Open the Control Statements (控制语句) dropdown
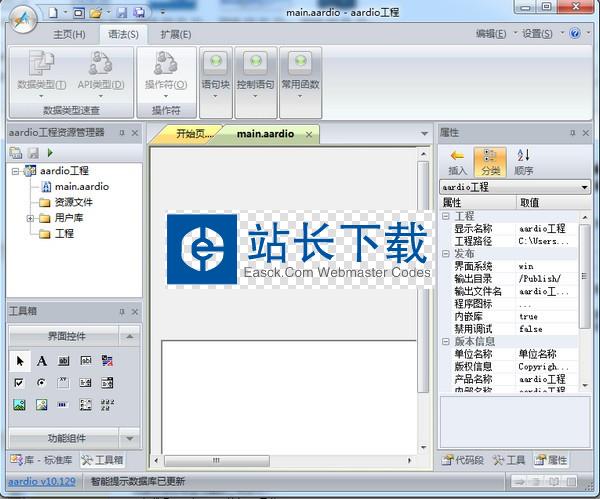The width and height of the screenshot is (600, 499). coord(255,82)
